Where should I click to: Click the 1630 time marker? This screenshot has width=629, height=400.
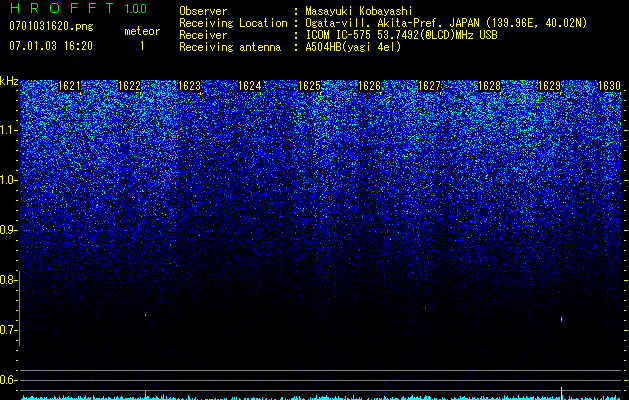(609, 86)
